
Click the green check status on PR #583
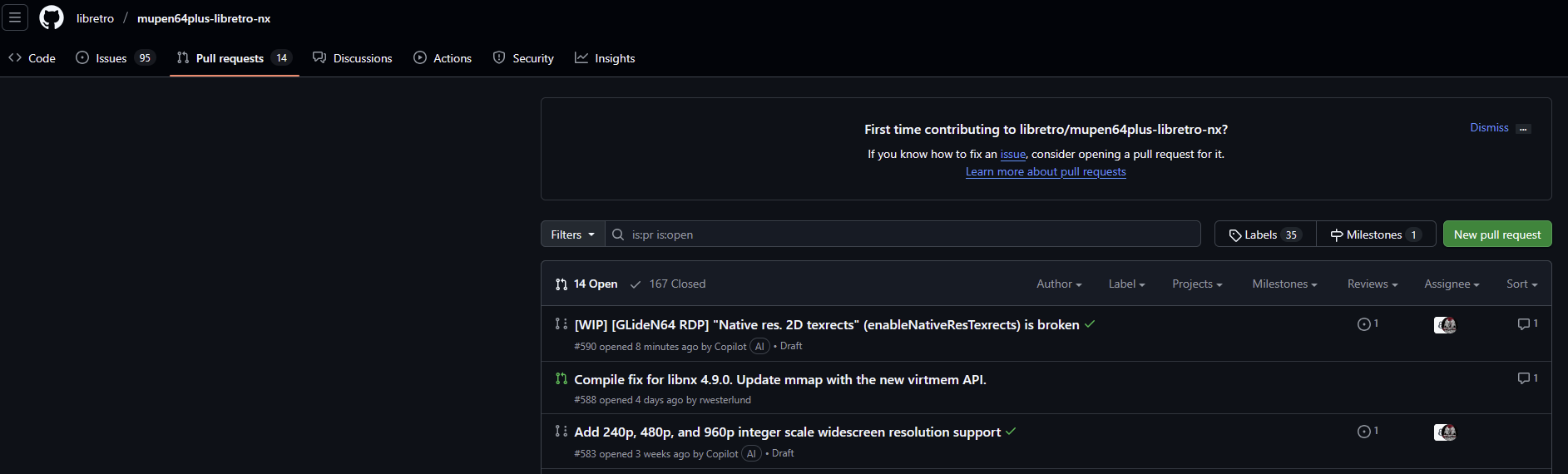click(x=1011, y=432)
